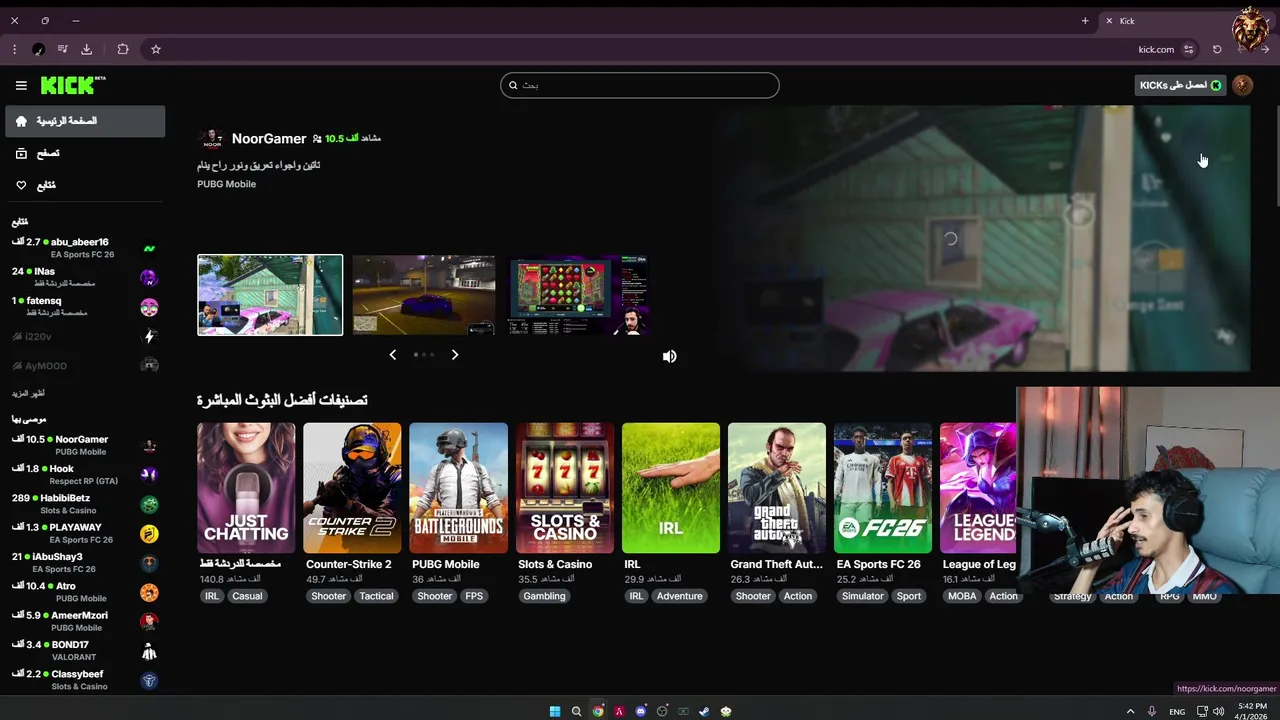Open the user profile avatar menu

(1243, 85)
